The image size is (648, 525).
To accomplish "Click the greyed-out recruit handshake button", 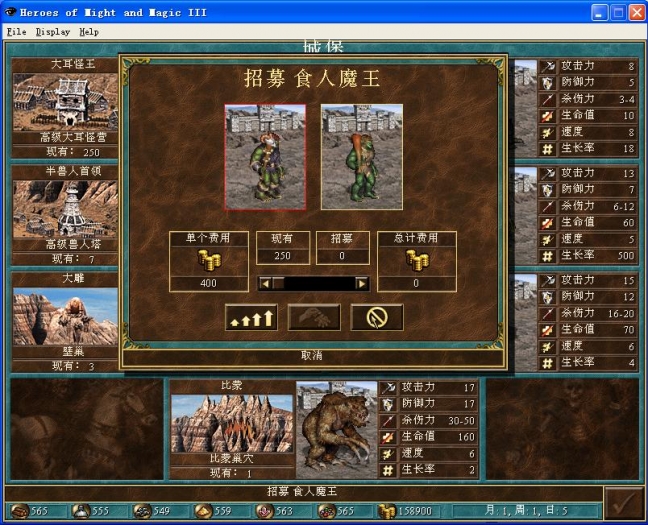I will pyautogui.click(x=314, y=317).
